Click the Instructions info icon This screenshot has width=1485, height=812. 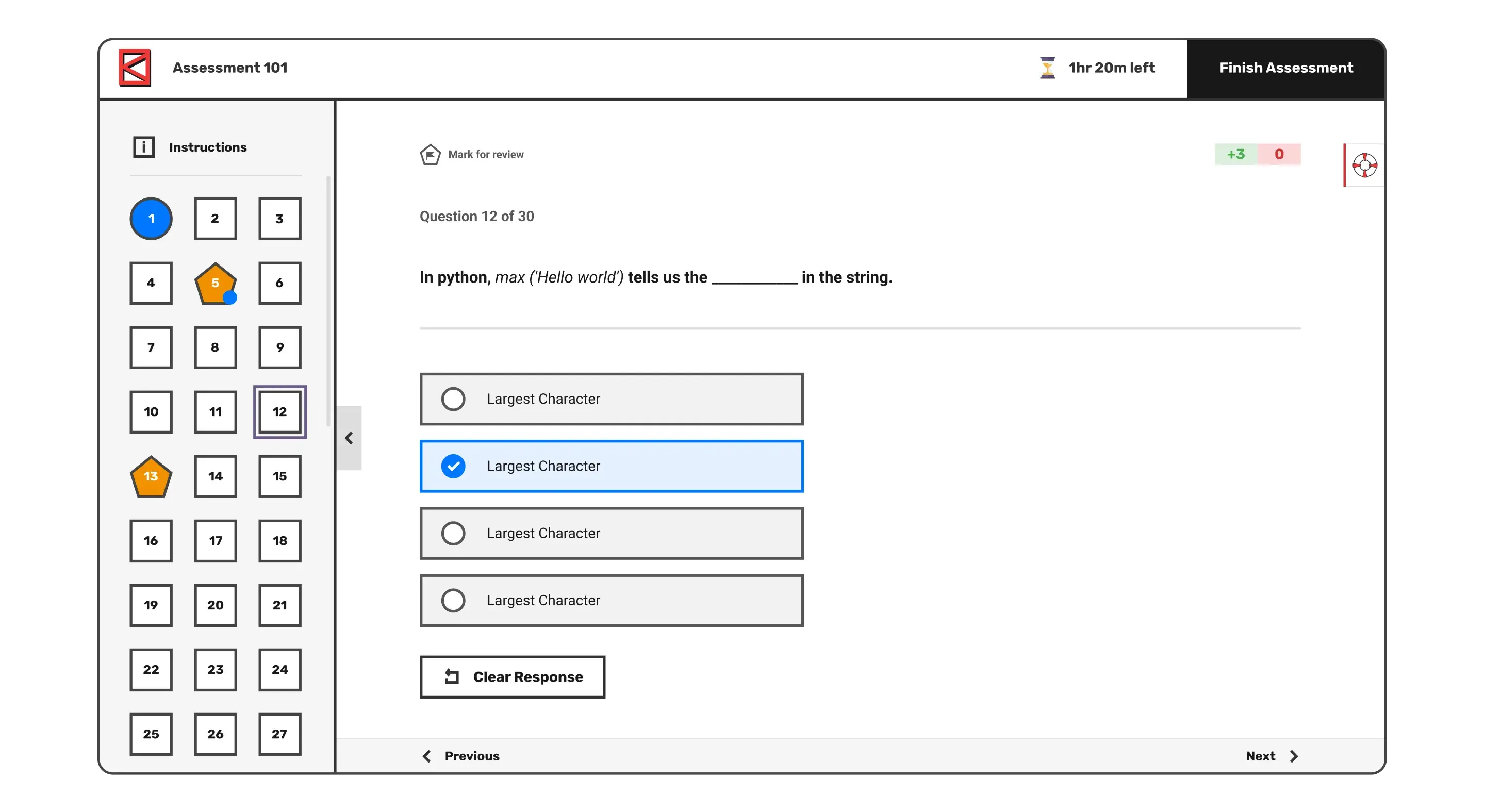coord(143,147)
